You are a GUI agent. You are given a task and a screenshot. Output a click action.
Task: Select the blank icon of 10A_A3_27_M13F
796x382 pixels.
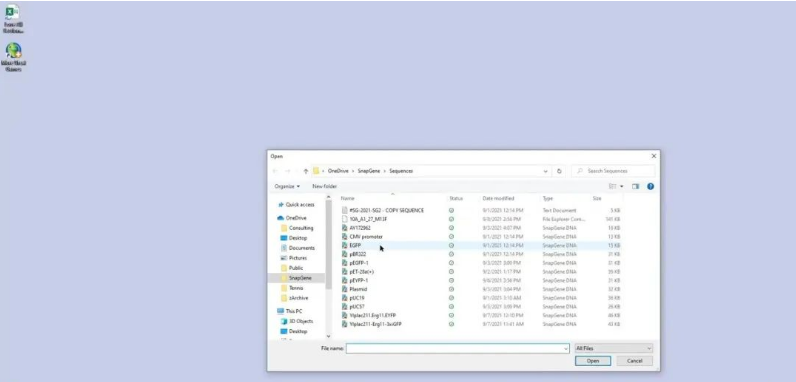click(345, 219)
